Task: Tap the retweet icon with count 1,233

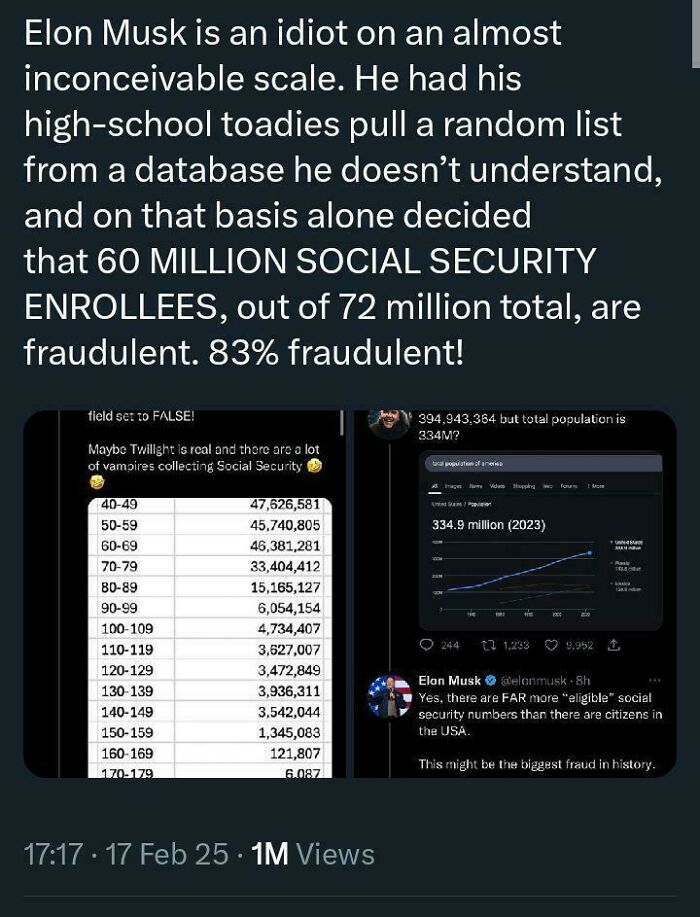Action: [x=490, y=645]
